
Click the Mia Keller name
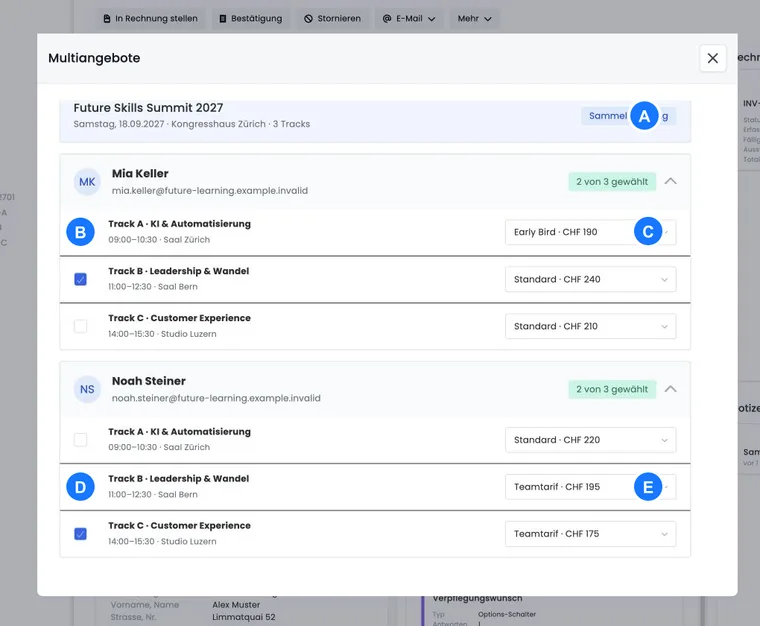[140, 173]
